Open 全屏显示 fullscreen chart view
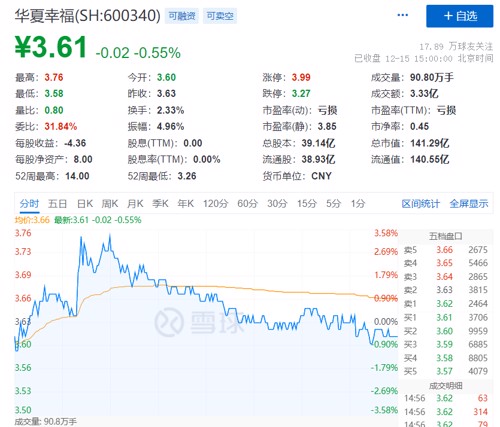The width and height of the screenshot is (500, 427). (469, 203)
